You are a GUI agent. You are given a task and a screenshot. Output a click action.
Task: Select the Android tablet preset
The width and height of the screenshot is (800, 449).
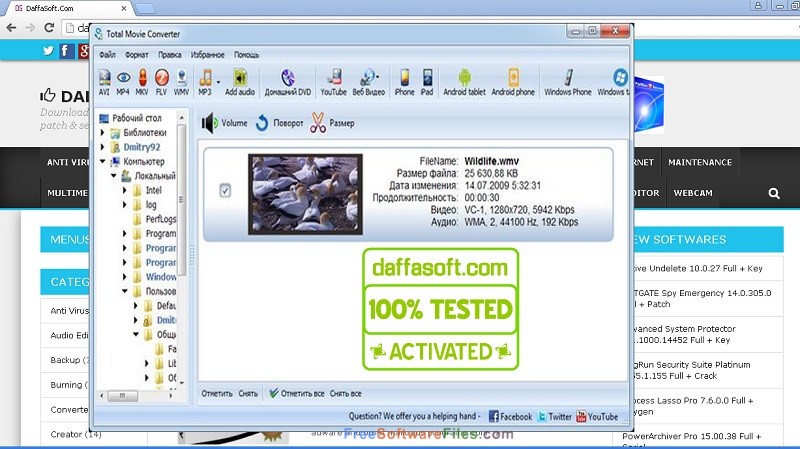pyautogui.click(x=464, y=82)
